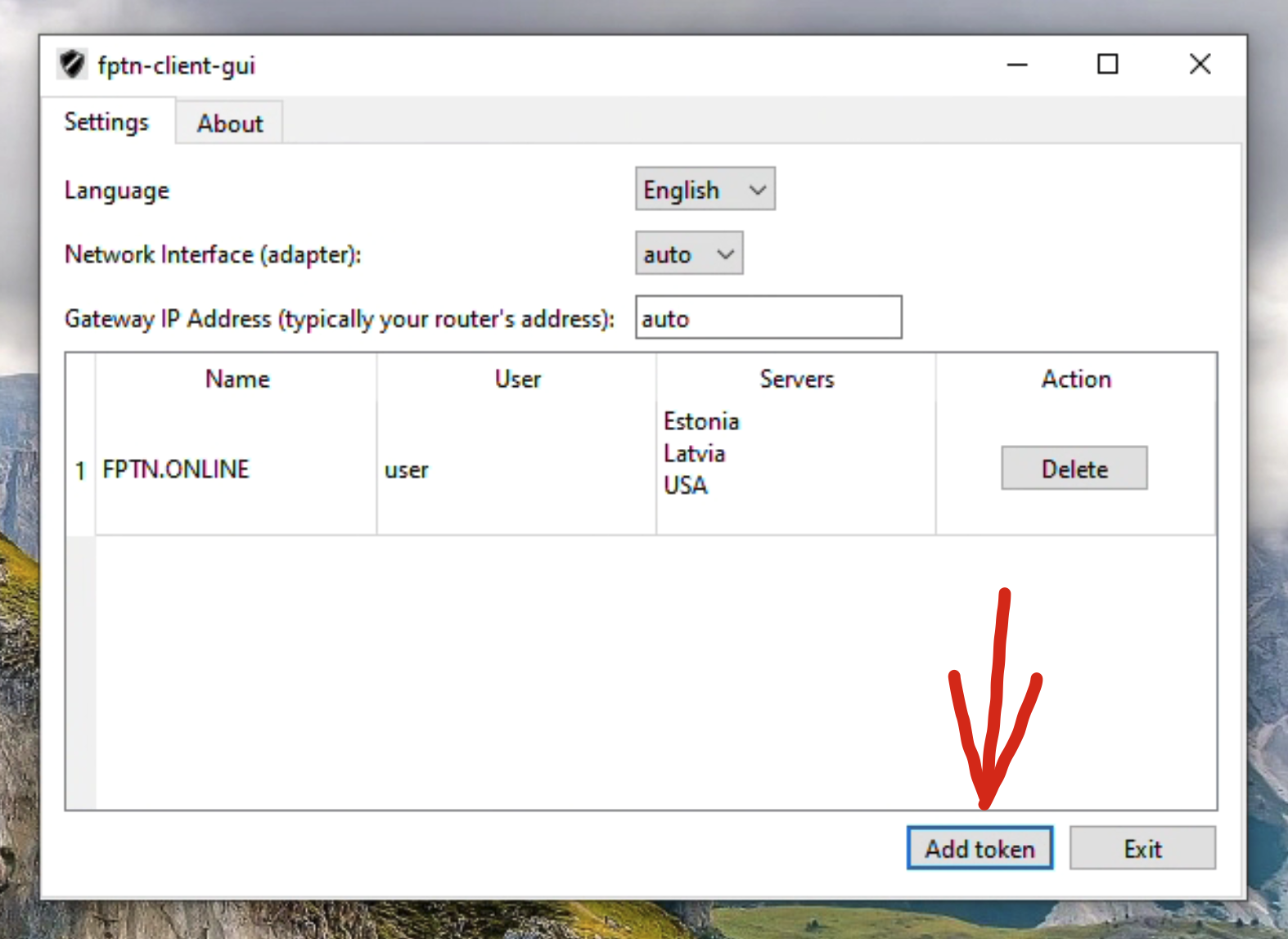
Task: Click the Servers column header
Action: tap(796, 379)
